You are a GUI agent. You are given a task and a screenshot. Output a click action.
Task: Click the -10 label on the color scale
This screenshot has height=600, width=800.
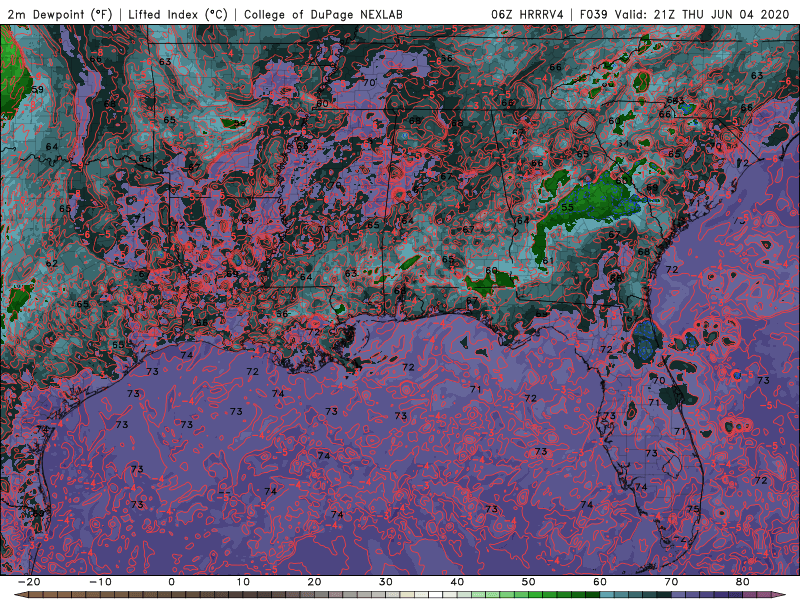100,582
